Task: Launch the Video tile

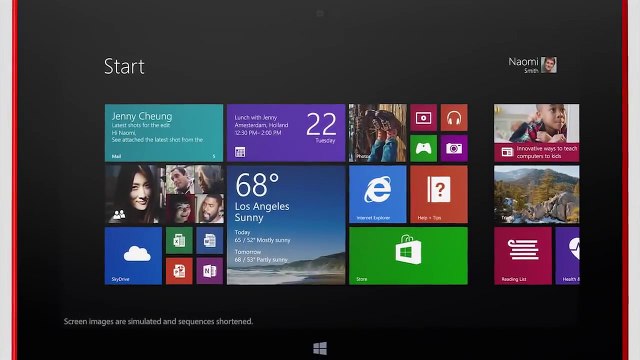Action: click(423, 118)
